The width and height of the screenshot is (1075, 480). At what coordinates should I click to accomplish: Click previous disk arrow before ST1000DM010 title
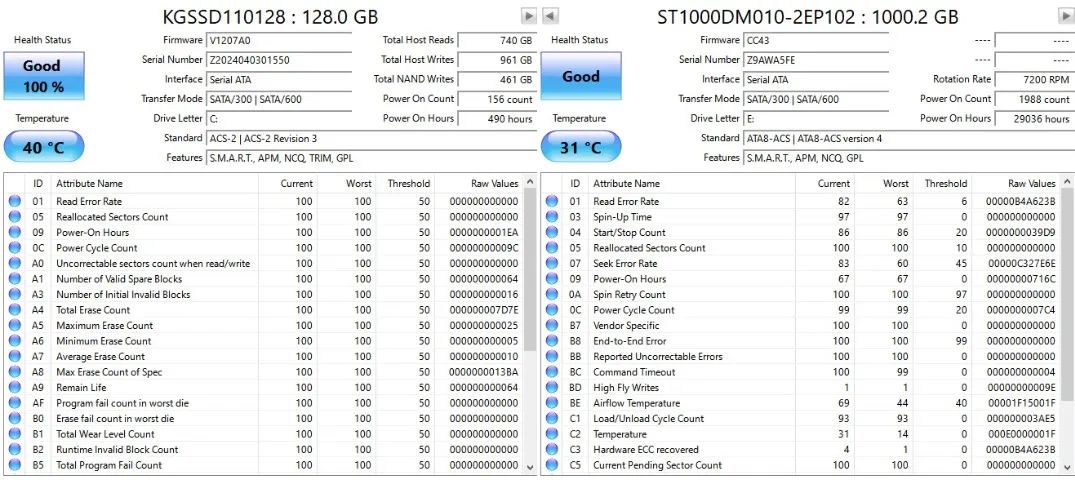click(x=551, y=16)
